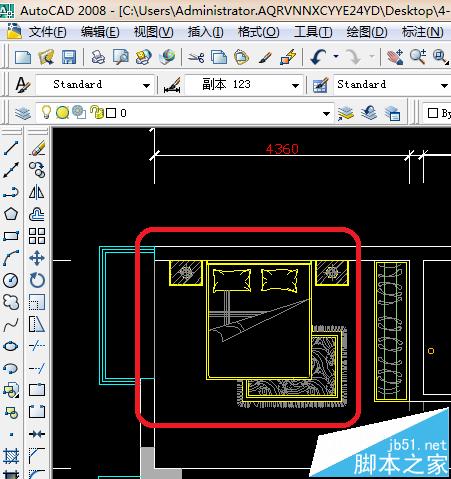Select the Rectangle tool
Screen dimensions: 451x479
click(11, 236)
